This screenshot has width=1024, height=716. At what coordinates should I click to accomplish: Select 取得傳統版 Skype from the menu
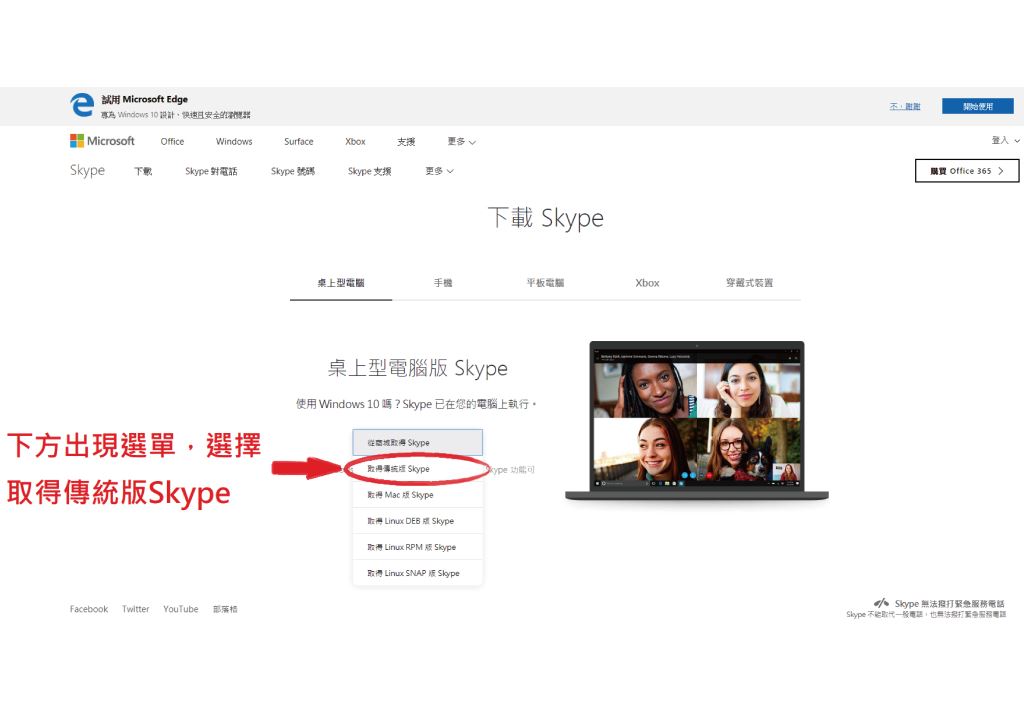[x=417, y=468]
